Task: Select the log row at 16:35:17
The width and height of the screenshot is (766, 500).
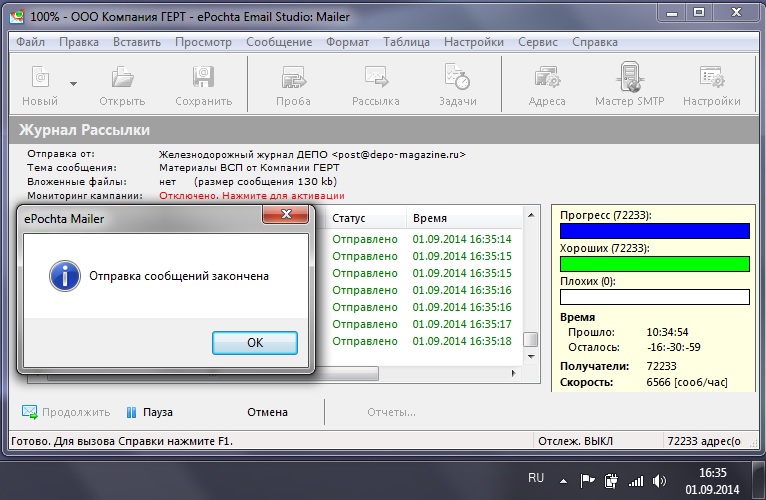Action: pyautogui.click(x=422, y=324)
